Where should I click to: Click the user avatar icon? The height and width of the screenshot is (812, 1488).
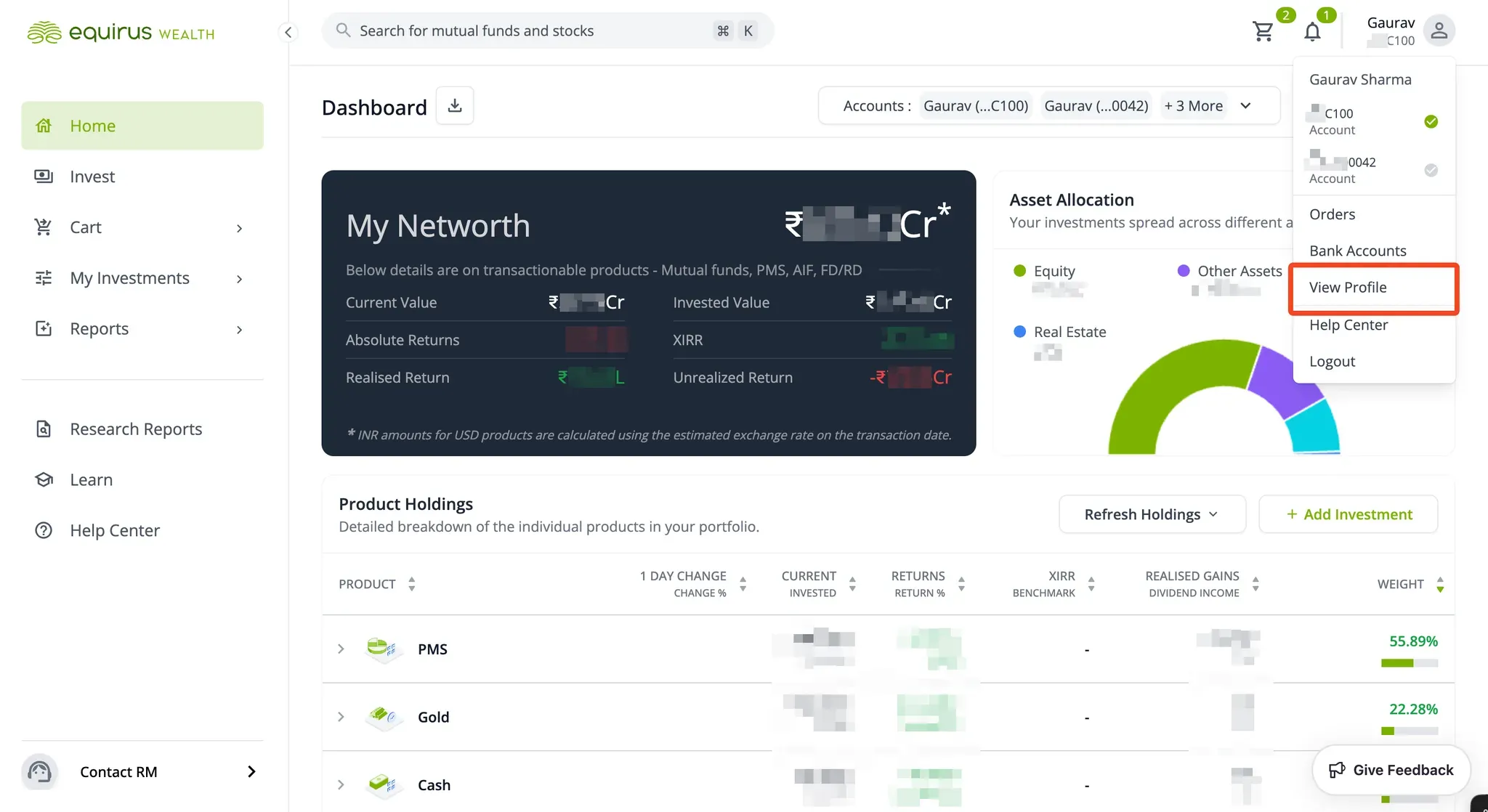tap(1439, 31)
